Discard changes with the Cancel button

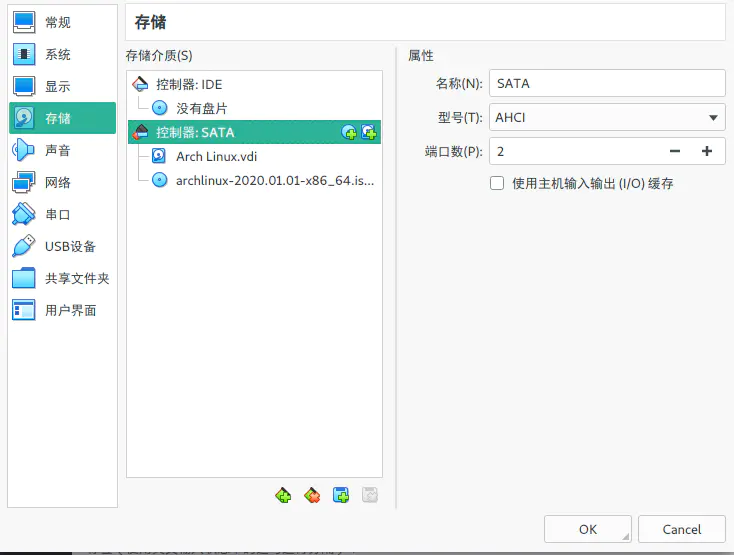coord(682,529)
